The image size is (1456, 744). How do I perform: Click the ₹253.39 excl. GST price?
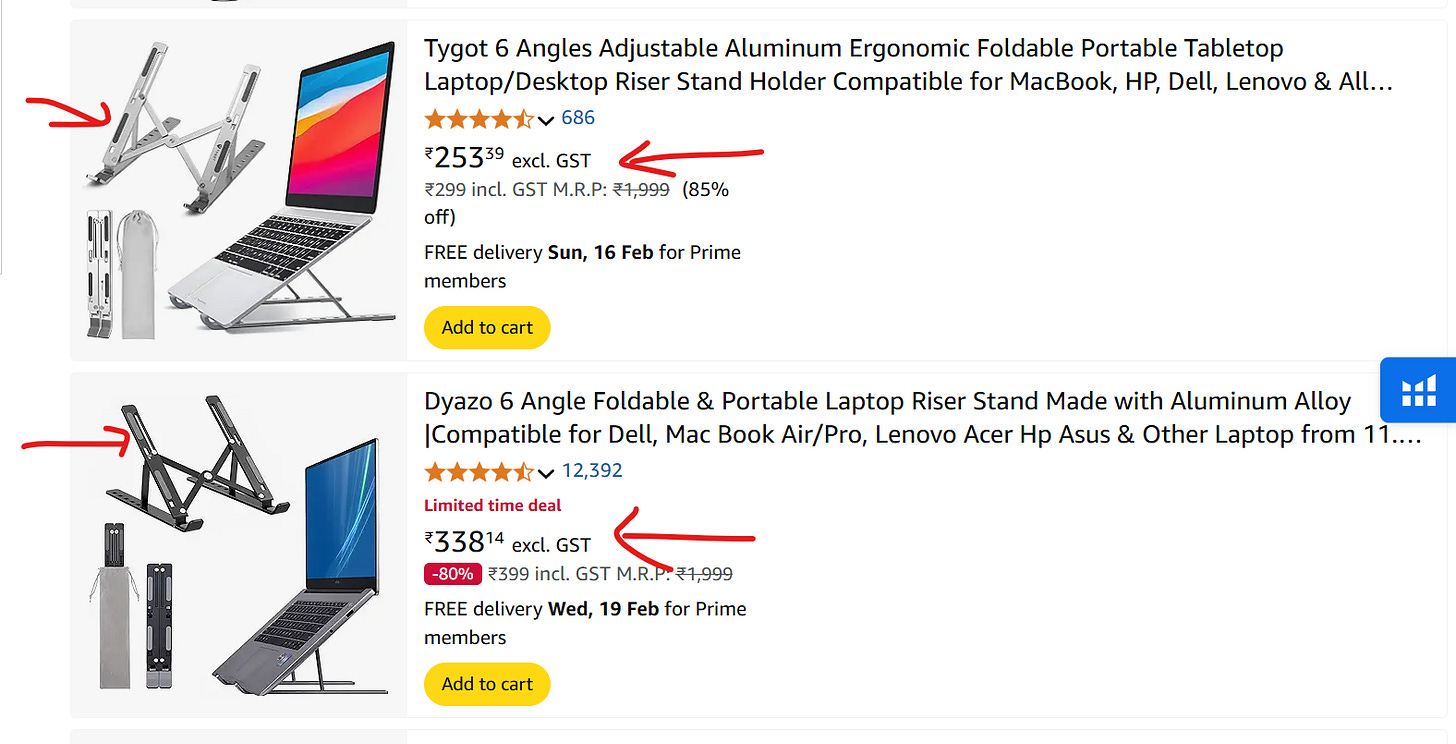click(x=508, y=158)
